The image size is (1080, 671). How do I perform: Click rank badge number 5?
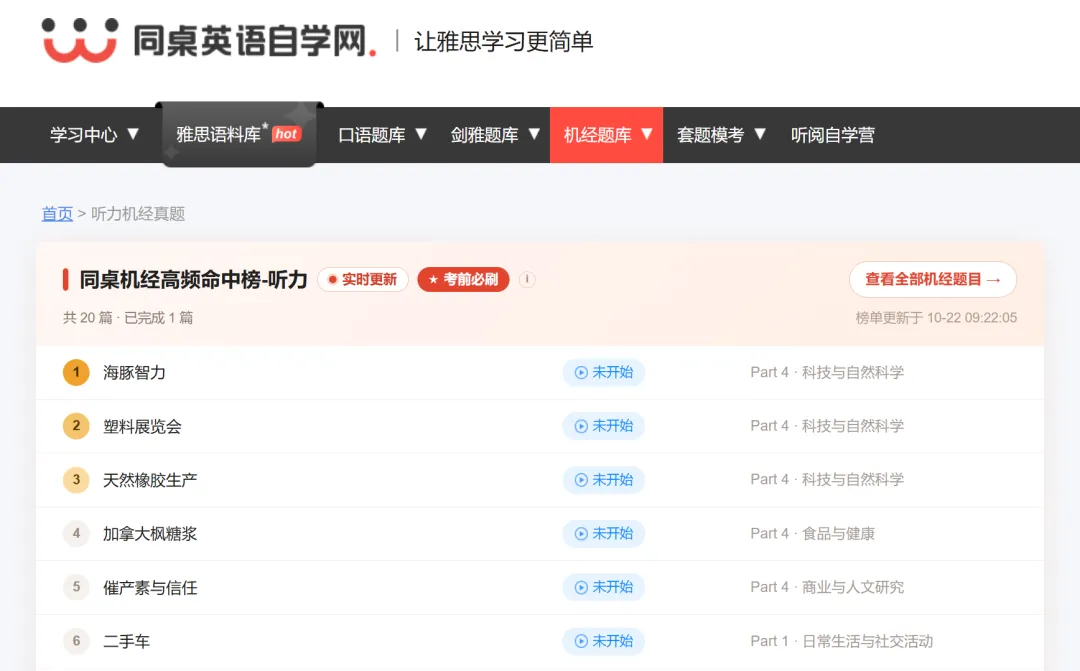(76, 588)
